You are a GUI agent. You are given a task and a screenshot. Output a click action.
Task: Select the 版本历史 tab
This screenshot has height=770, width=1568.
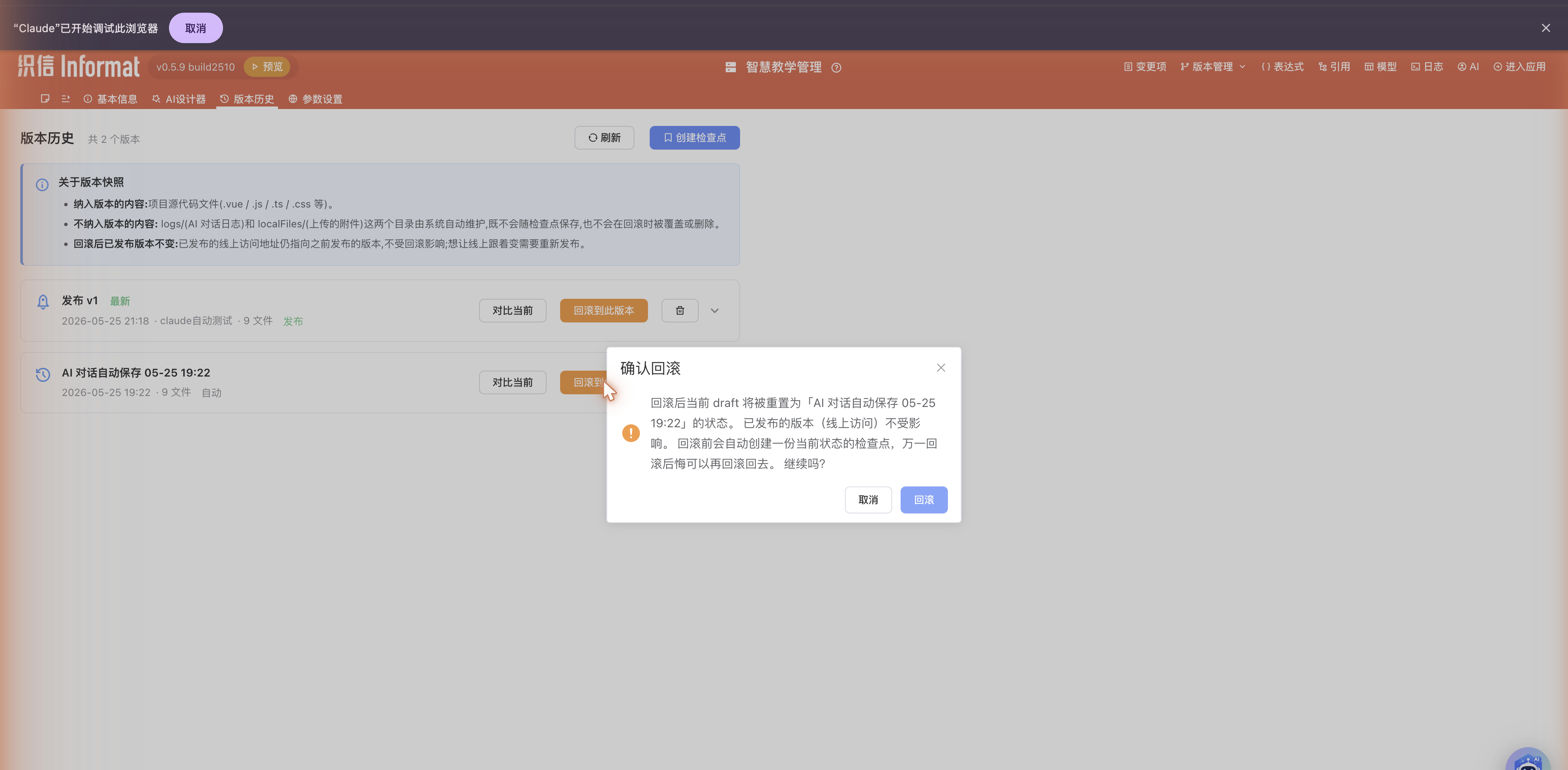pyautogui.click(x=247, y=99)
